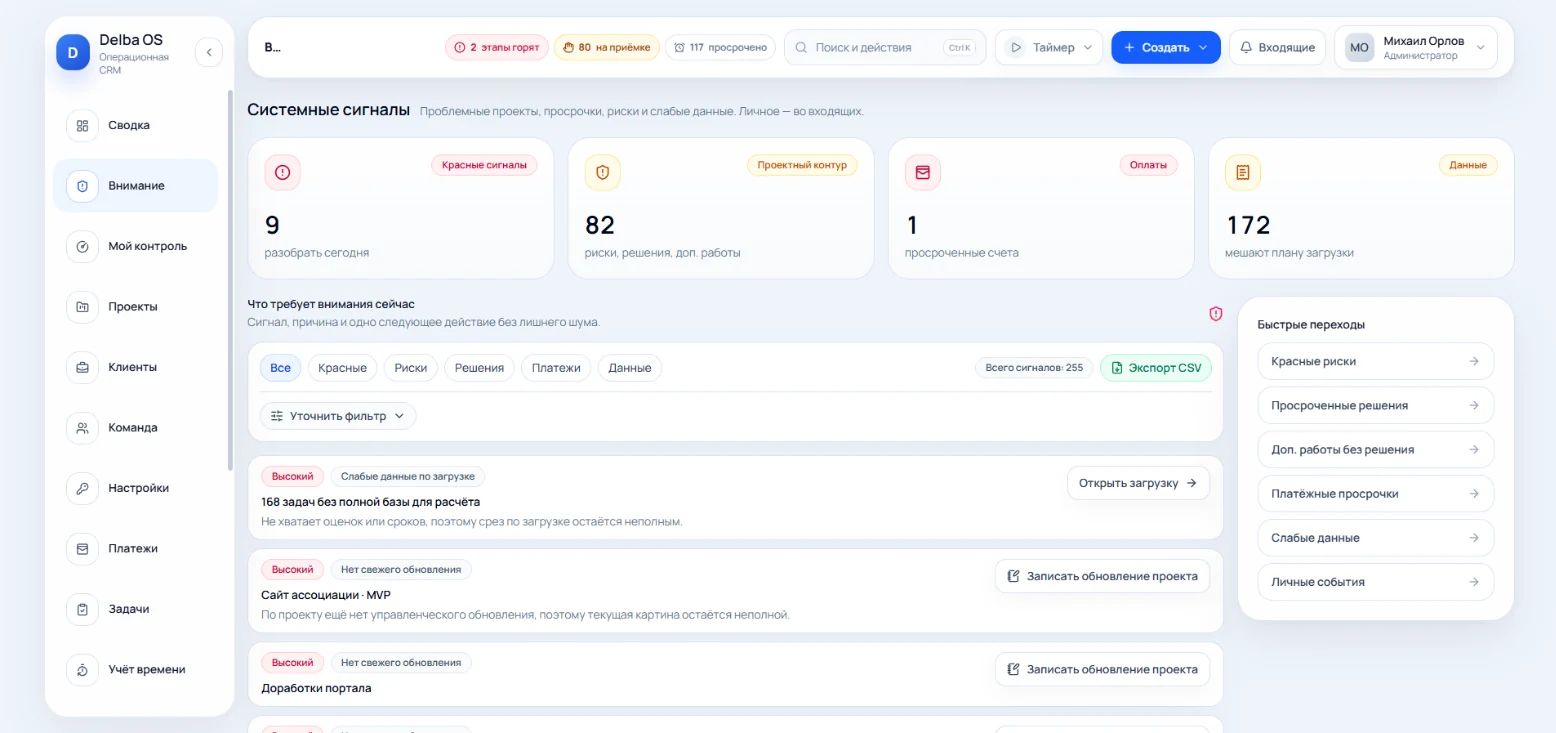
Task: Open Просроченные решения quick link
Action: [1376, 405]
